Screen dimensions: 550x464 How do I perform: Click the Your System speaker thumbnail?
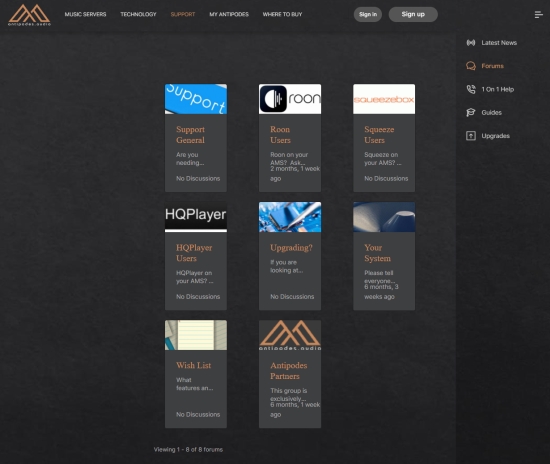384,217
